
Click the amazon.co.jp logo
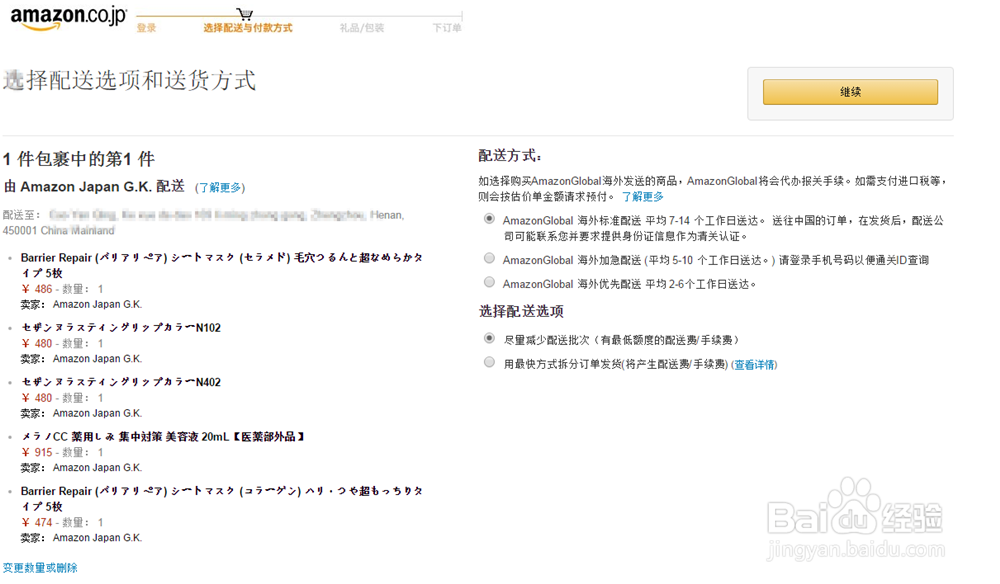point(68,18)
